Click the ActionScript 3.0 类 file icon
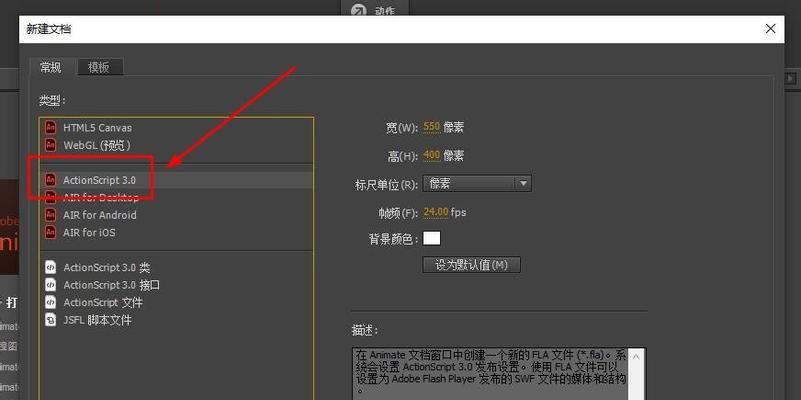801x400 pixels. [50, 267]
